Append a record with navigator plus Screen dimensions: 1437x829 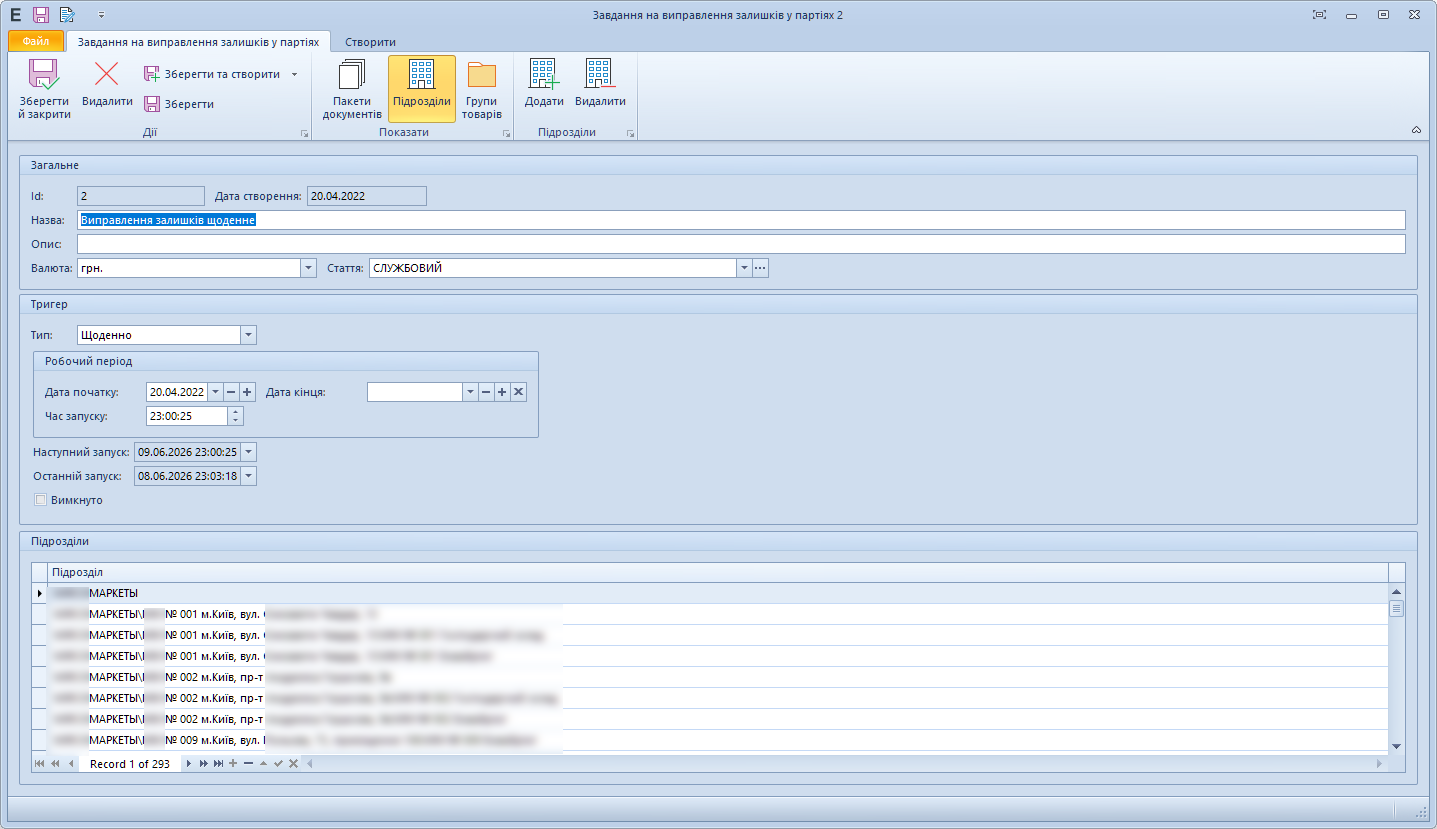233,764
